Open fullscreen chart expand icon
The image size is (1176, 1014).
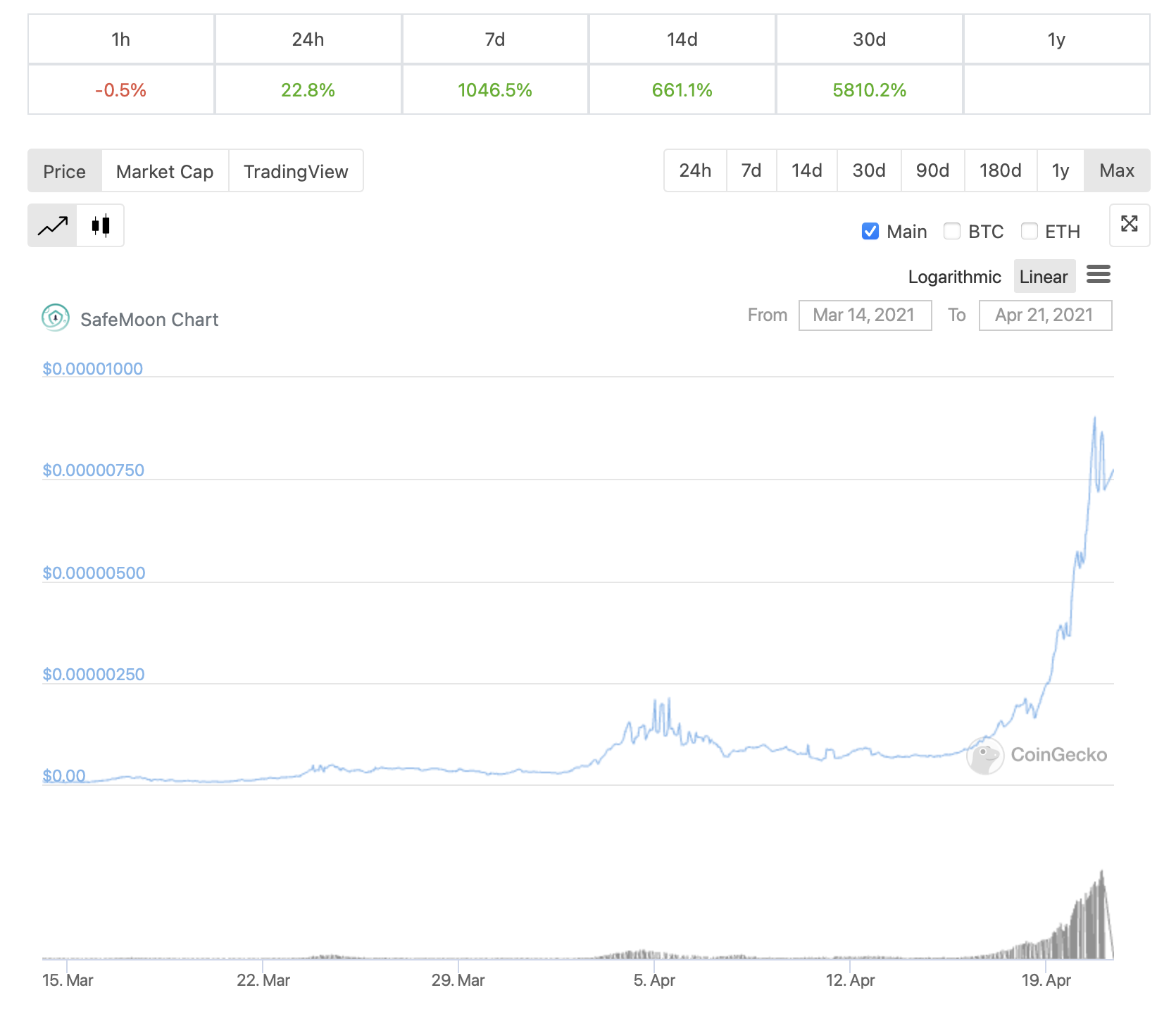pos(1130,225)
